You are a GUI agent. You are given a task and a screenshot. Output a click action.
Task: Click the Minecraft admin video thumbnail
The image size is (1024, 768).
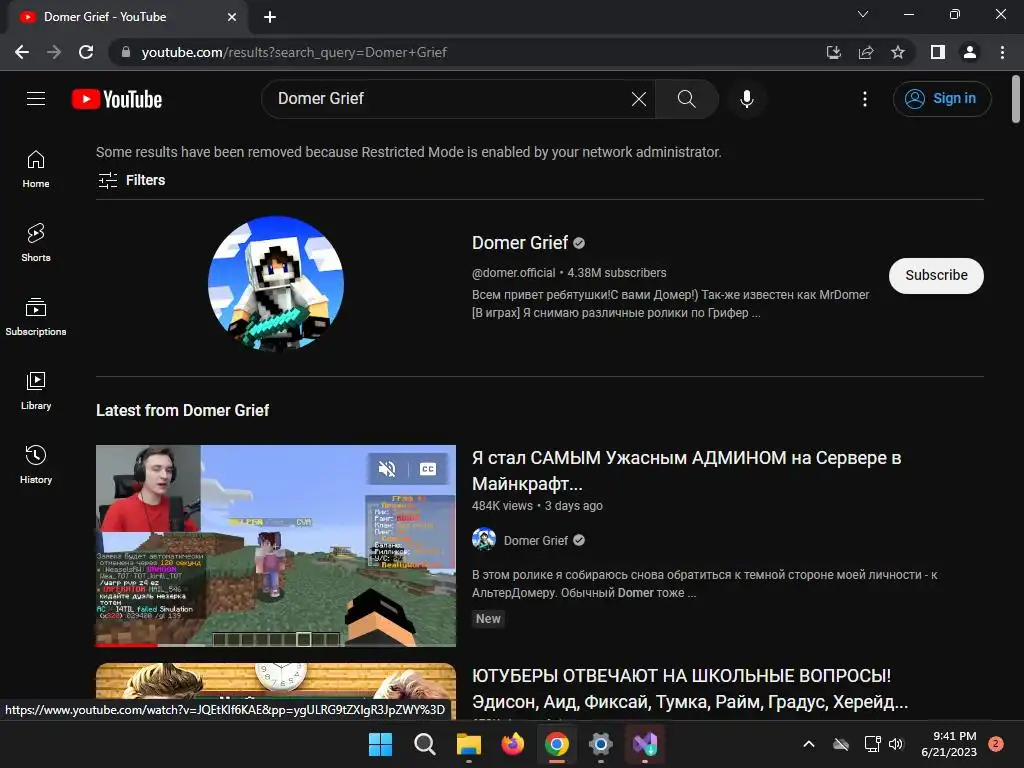[276, 546]
